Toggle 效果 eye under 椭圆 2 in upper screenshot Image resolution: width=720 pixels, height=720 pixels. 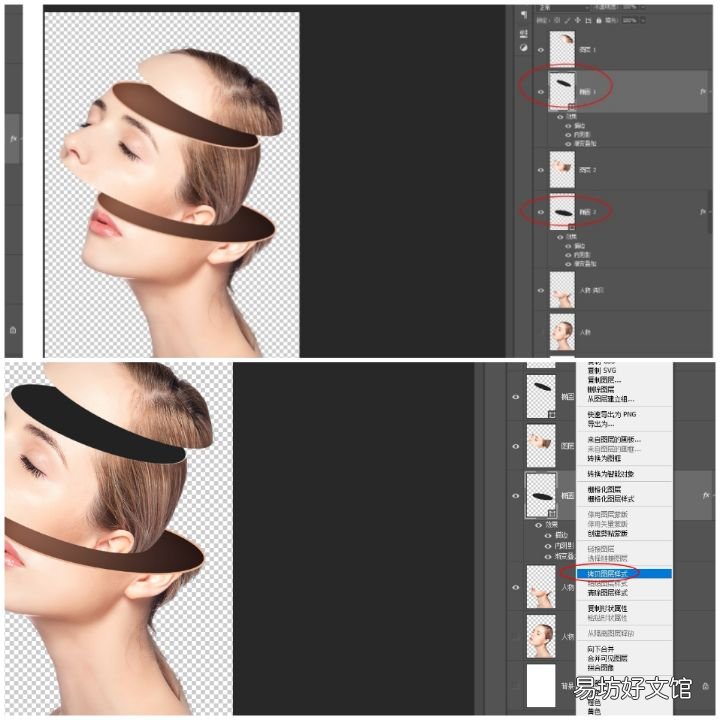click(560, 237)
